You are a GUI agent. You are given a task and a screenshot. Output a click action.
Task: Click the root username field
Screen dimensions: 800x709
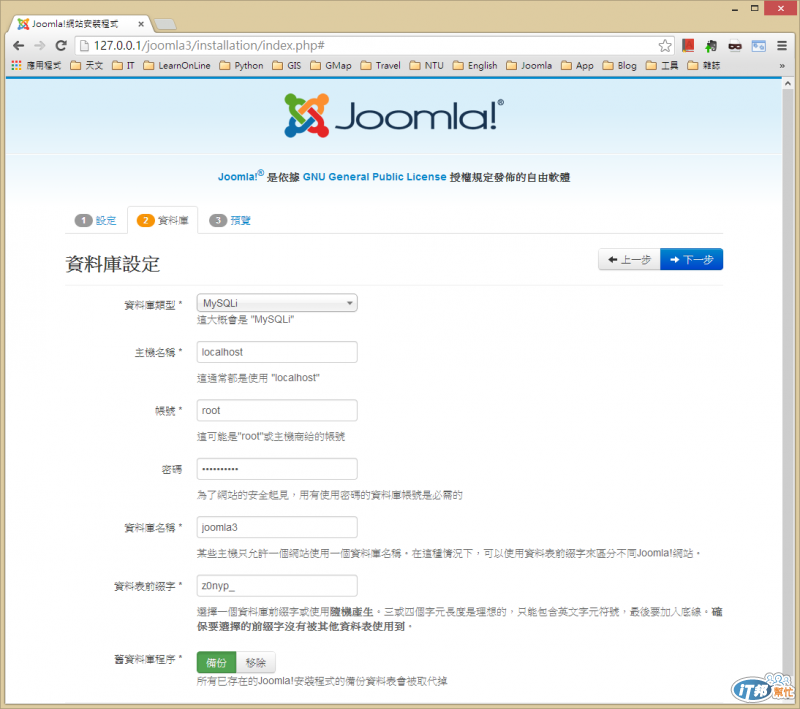(x=277, y=411)
